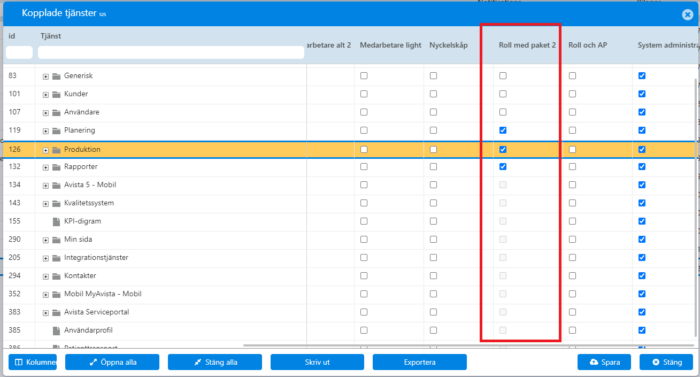Select the Integrationstjänster row text
This screenshot has height=377, width=700.
[x=96, y=258]
